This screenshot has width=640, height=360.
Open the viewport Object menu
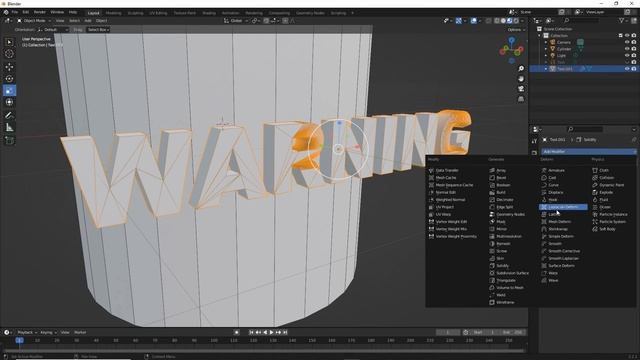coord(101,20)
